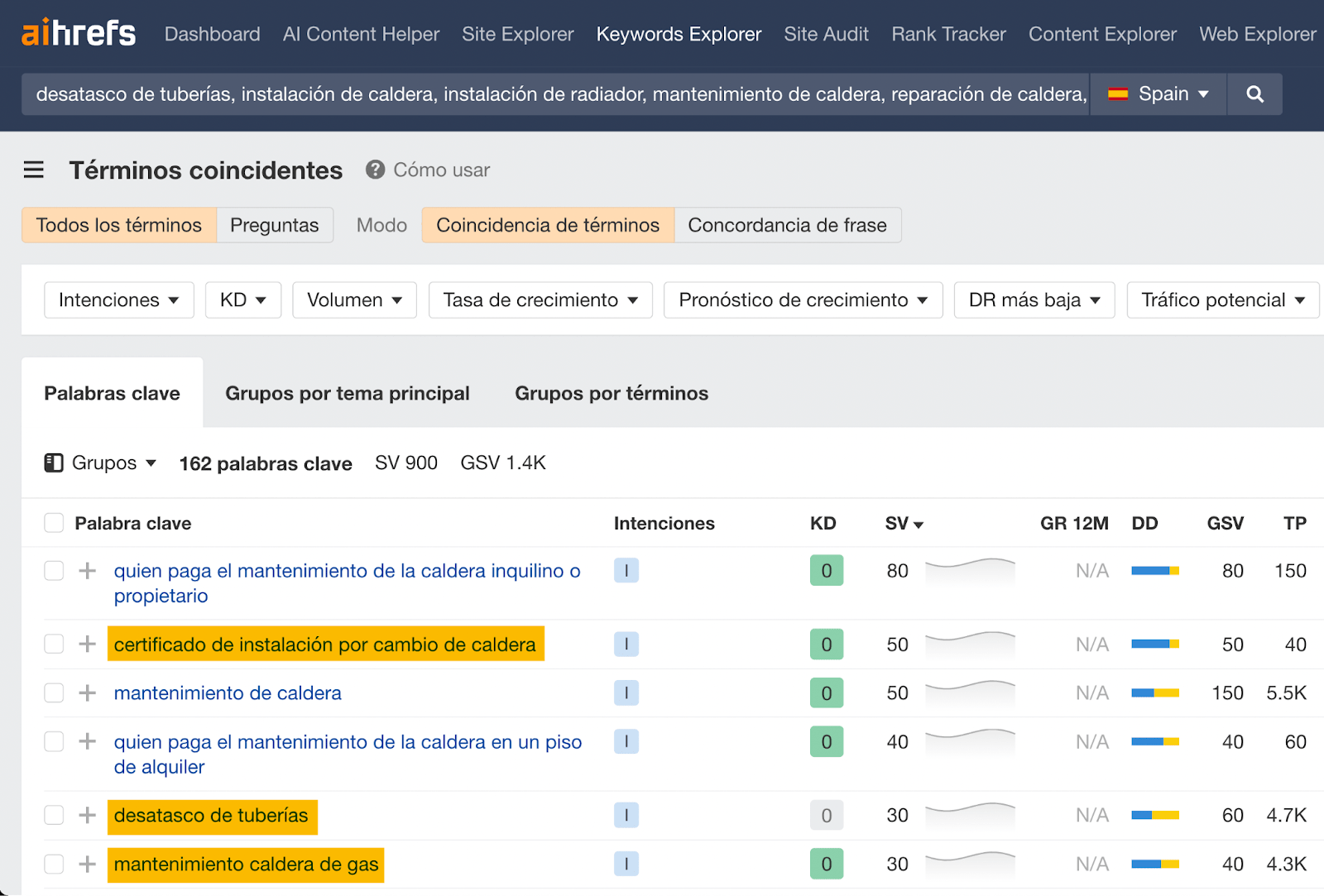Click the intent badge next to 'mantenimiento de caldera'

[626, 692]
